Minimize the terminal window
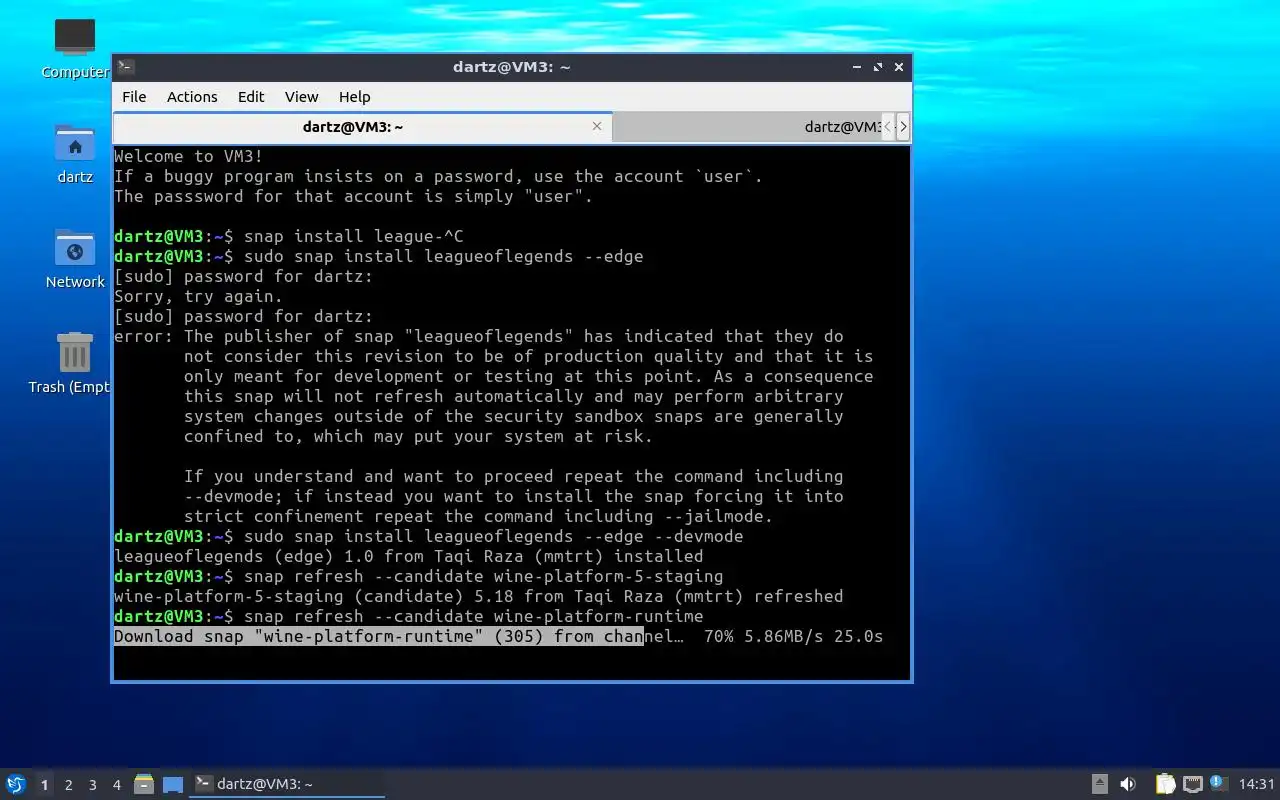 (x=857, y=67)
